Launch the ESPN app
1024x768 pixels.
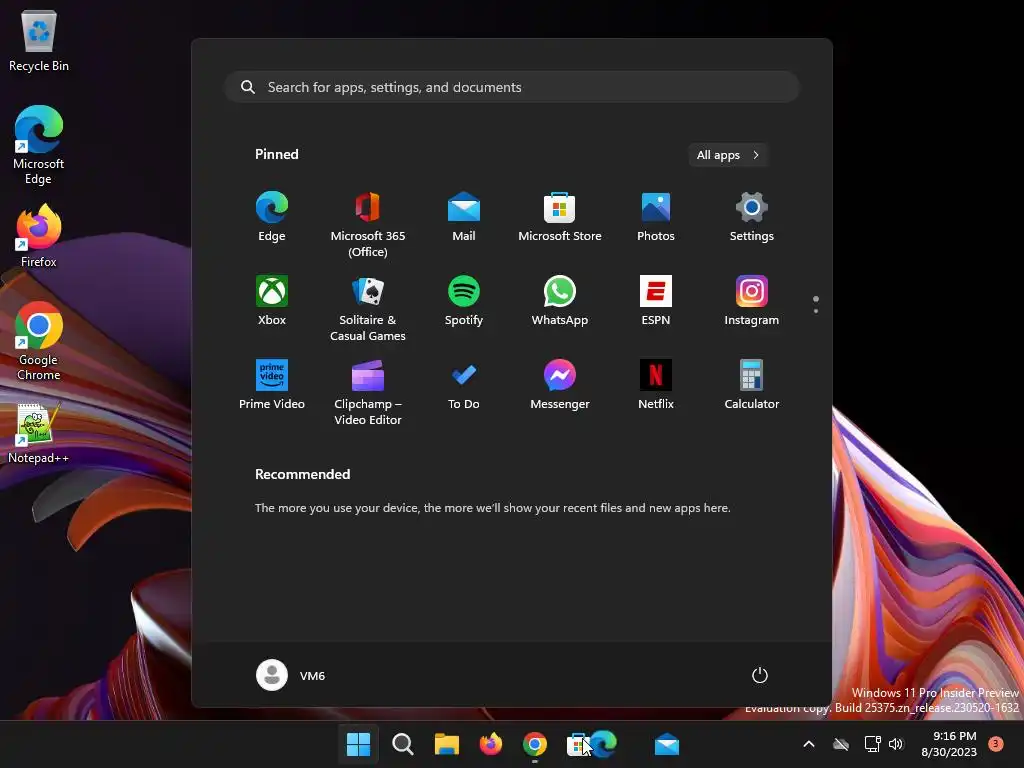pos(656,301)
